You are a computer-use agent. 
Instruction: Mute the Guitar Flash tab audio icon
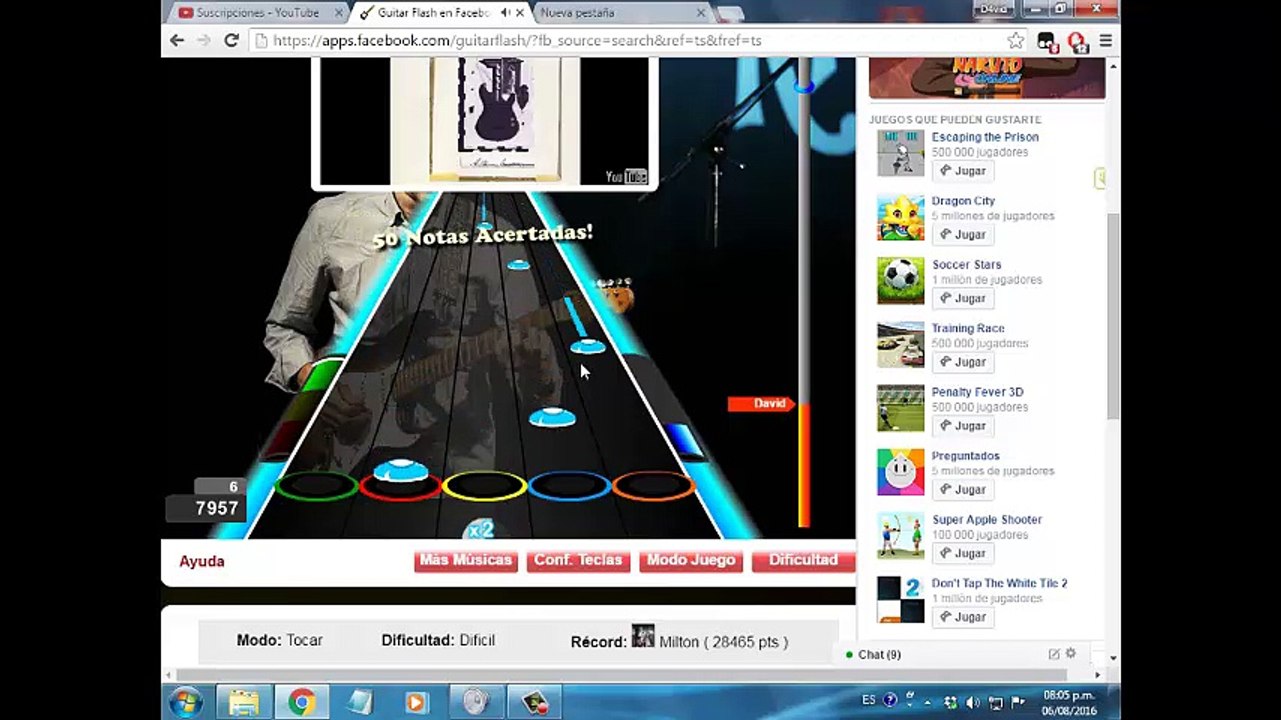point(506,13)
